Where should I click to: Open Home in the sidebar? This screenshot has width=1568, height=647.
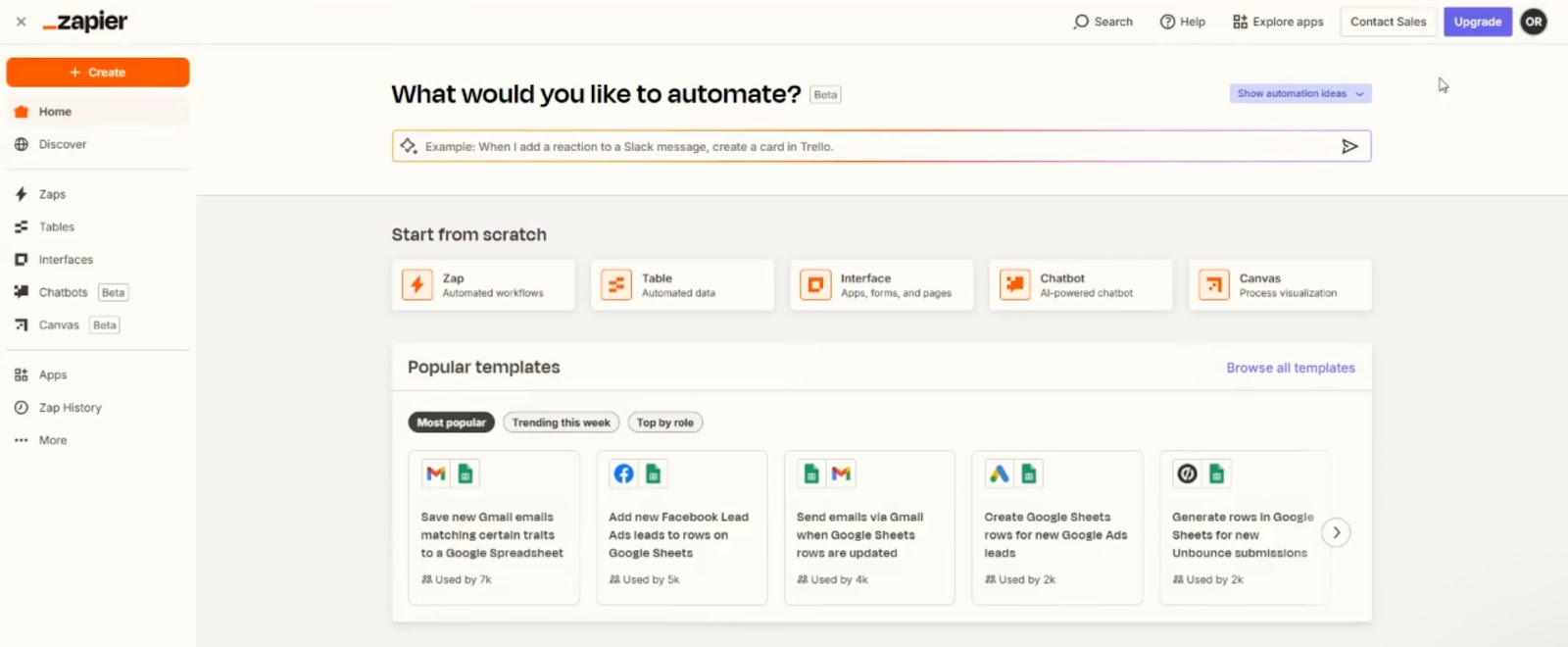pos(98,112)
